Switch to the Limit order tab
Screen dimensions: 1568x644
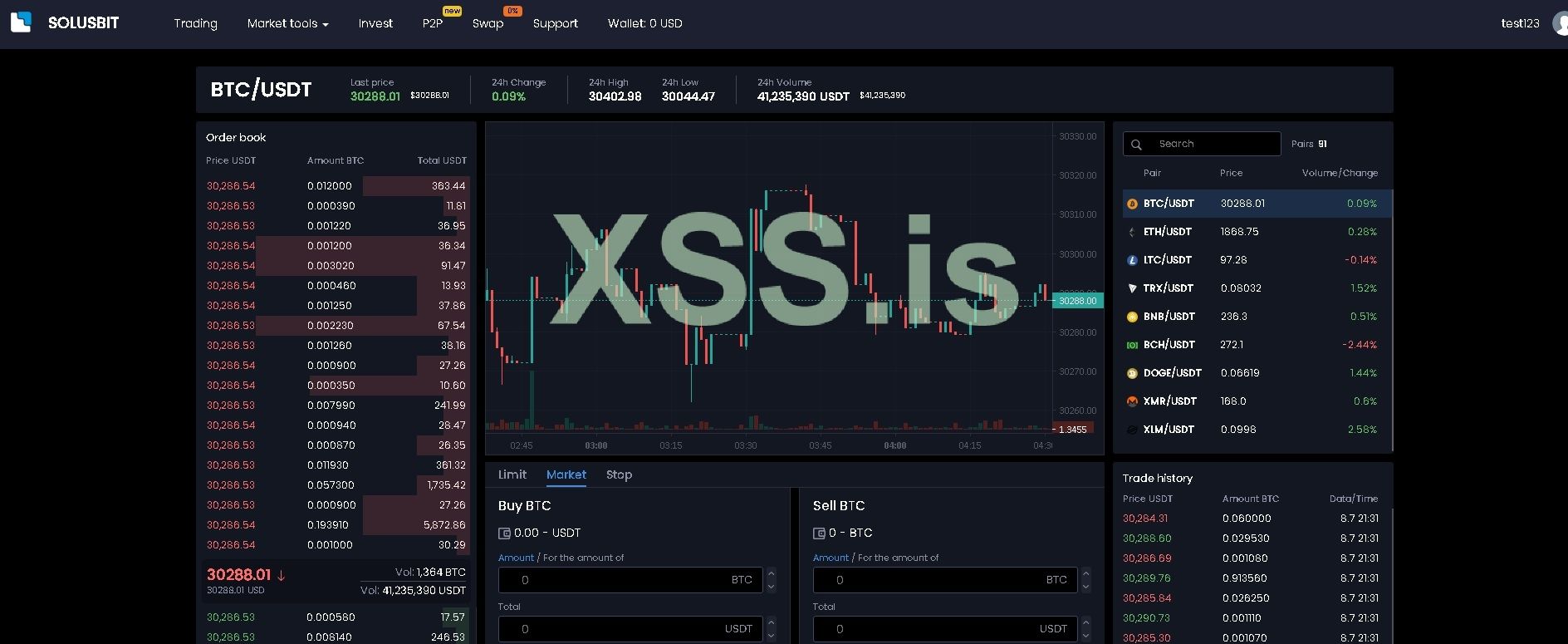pos(512,474)
